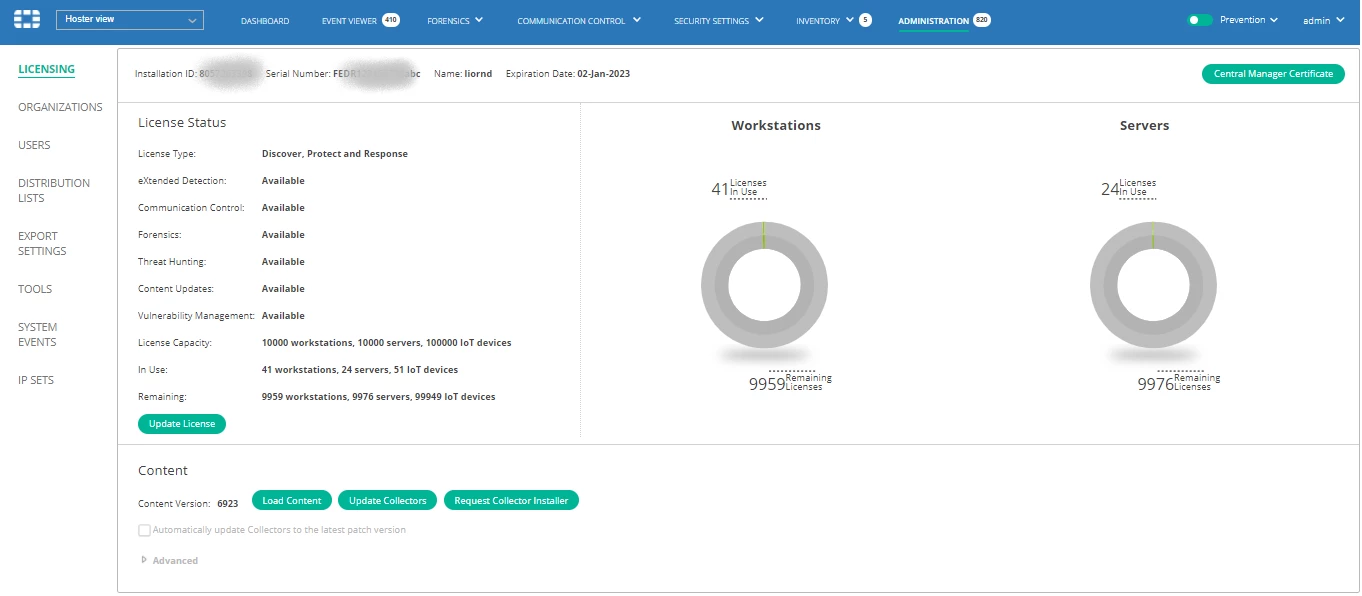Click the Central Manager Certificate button

click(1273, 74)
